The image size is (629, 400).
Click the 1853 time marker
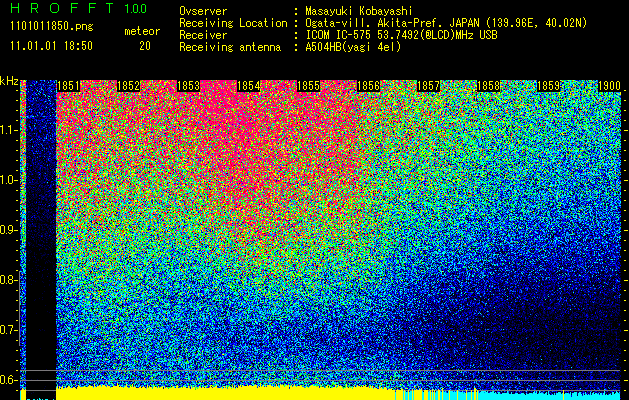(188, 86)
